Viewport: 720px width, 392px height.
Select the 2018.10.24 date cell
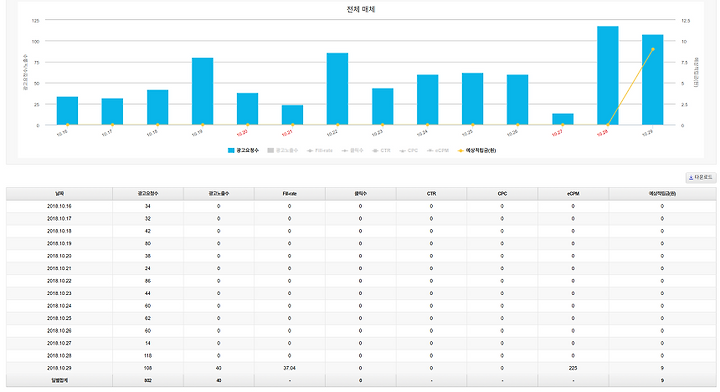point(59,306)
